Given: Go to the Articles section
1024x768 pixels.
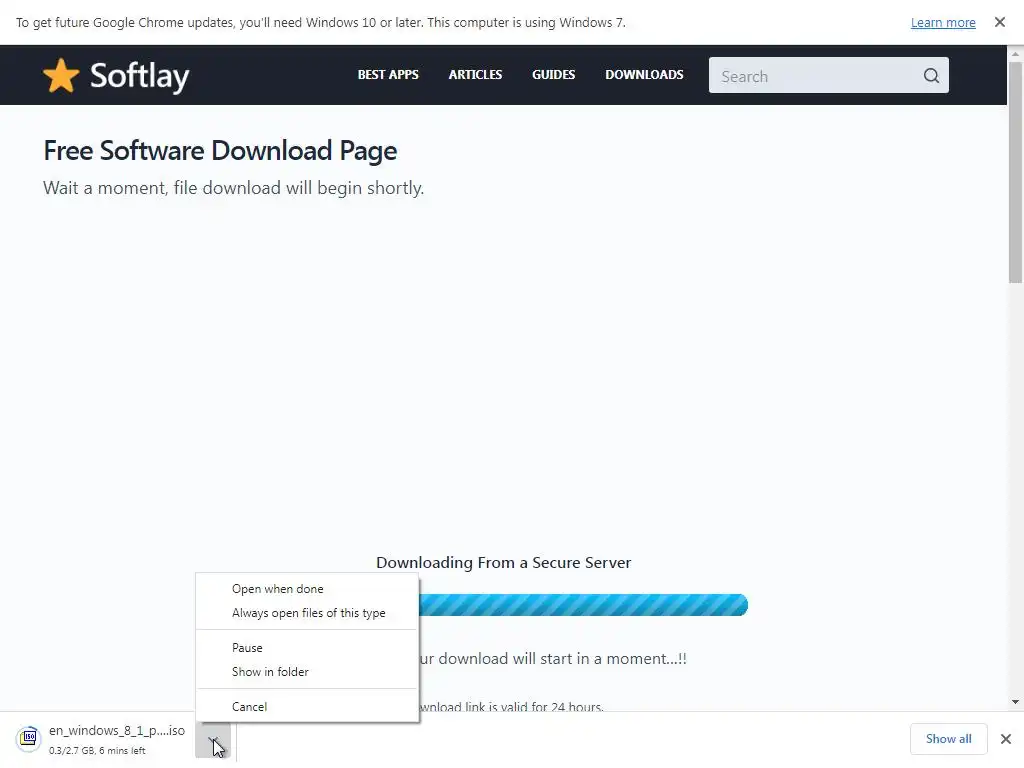Looking at the screenshot, I should [x=475, y=75].
